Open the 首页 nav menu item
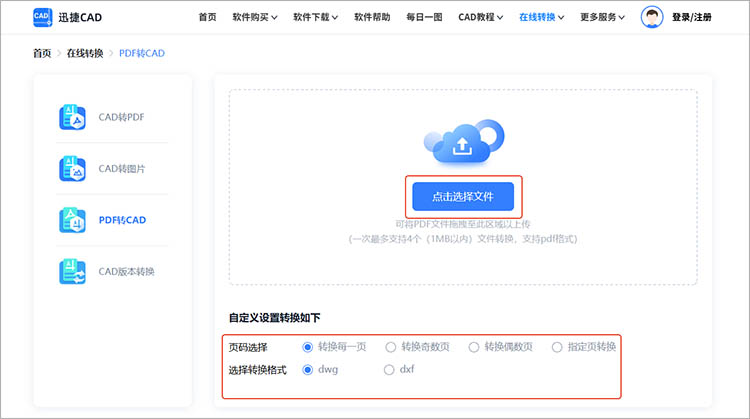Image resolution: width=750 pixels, height=419 pixels. 208,17
